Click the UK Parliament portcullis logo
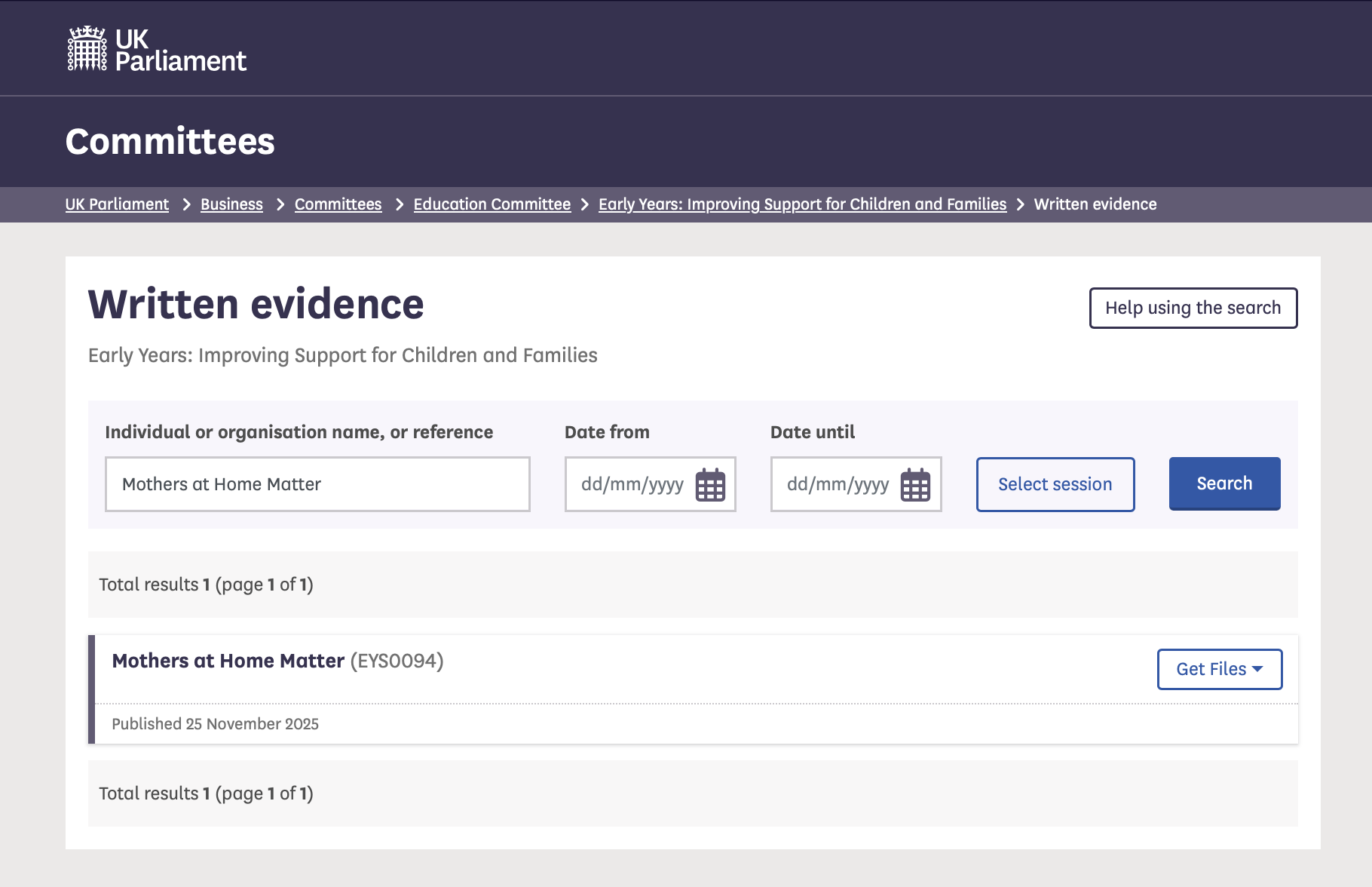Viewport: 1372px width, 887px height. point(157,49)
